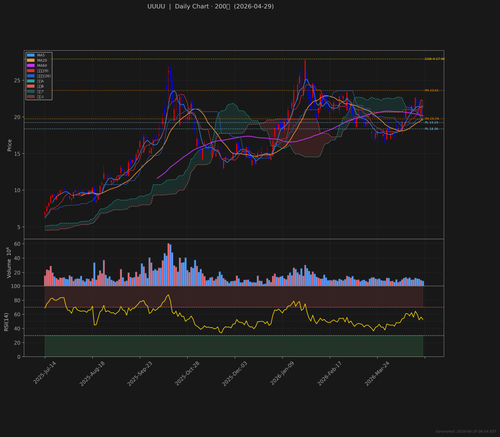This screenshot has width=500, height=437.
Task: Select the MA5 legend label
Action: click(x=41, y=55)
